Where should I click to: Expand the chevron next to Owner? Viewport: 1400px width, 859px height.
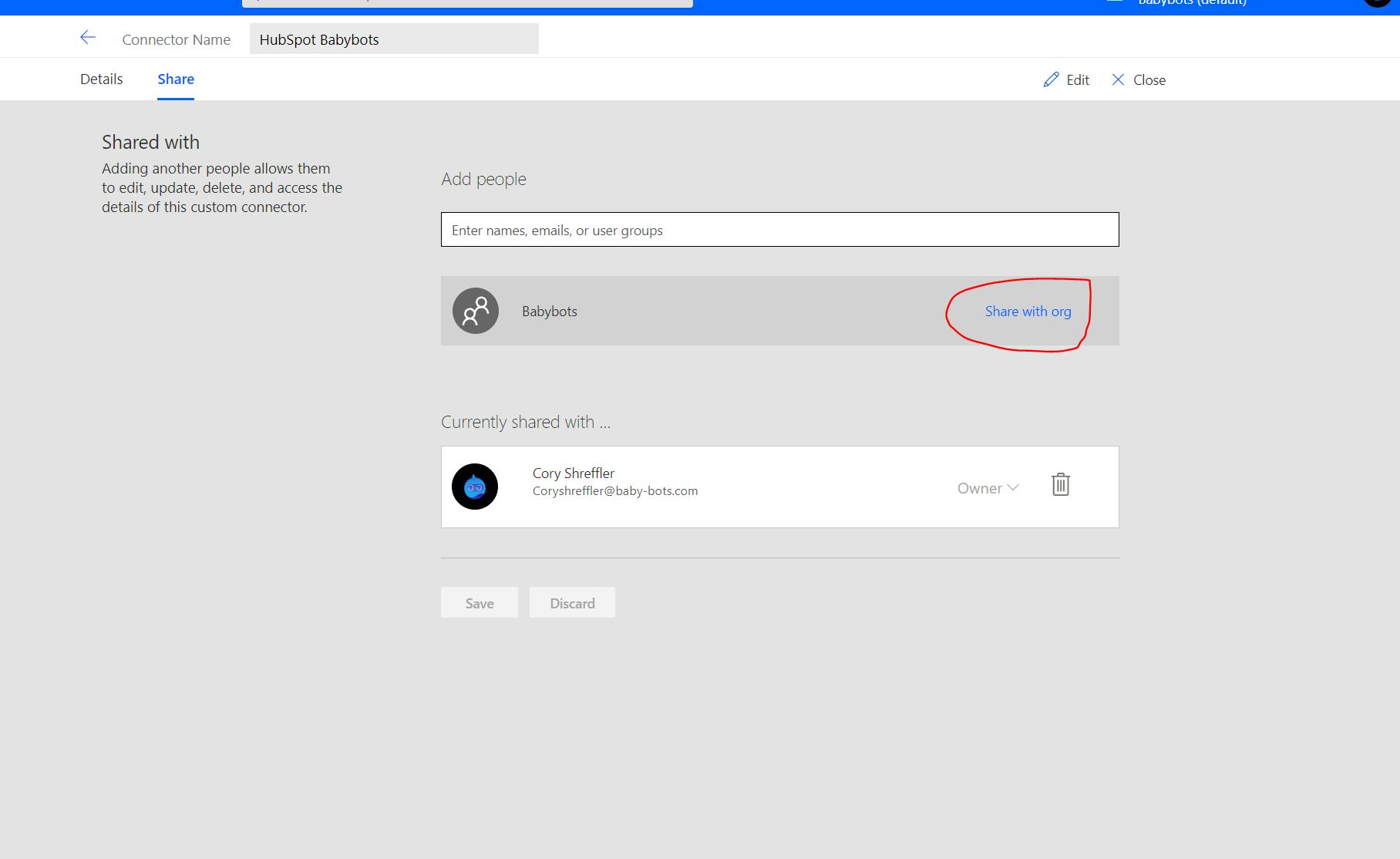(x=1013, y=487)
